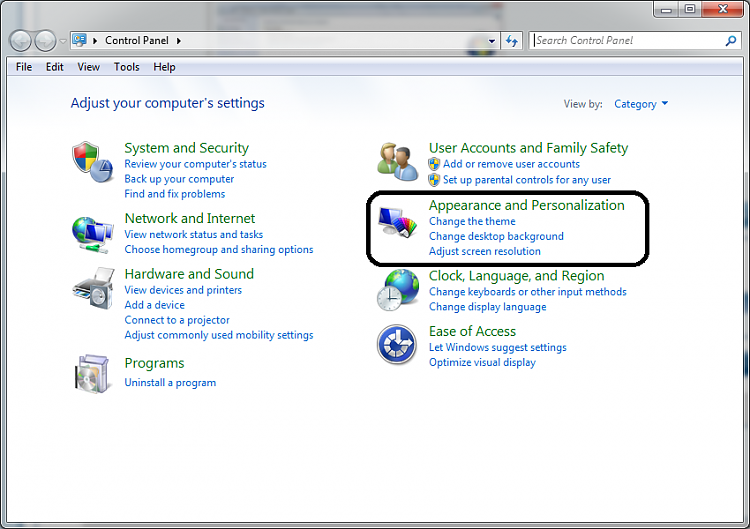Open Find and fix problems
This screenshot has width=750, height=529.
[175, 194]
